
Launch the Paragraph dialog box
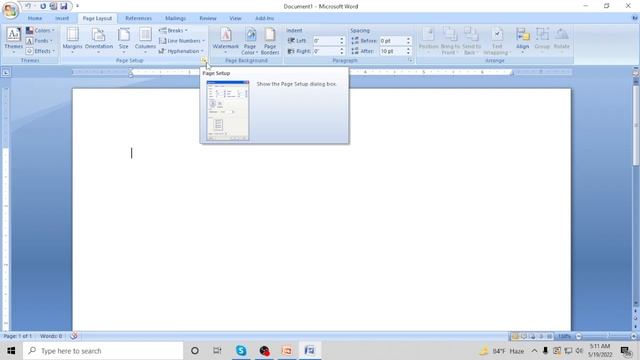coord(410,60)
